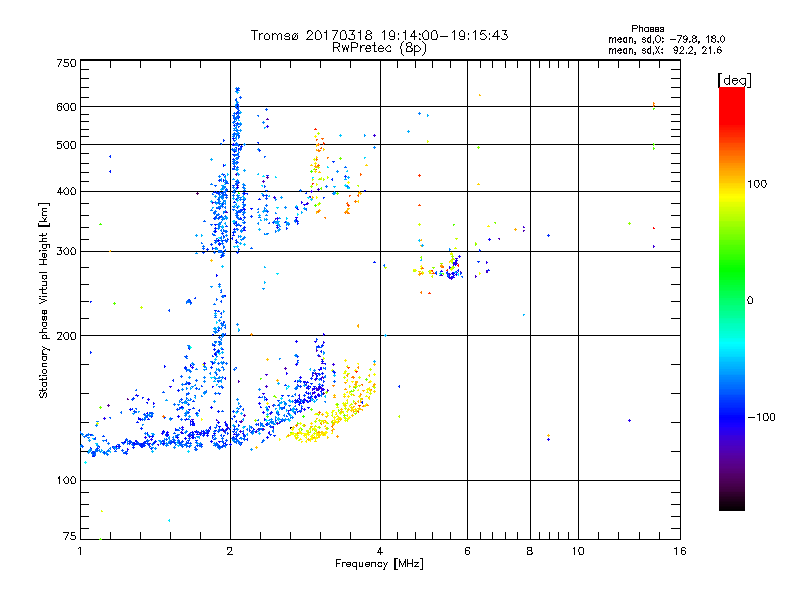800x600 pixels.
Task: Click the "RwPretec (8p)" subtitle
Action: [379, 48]
